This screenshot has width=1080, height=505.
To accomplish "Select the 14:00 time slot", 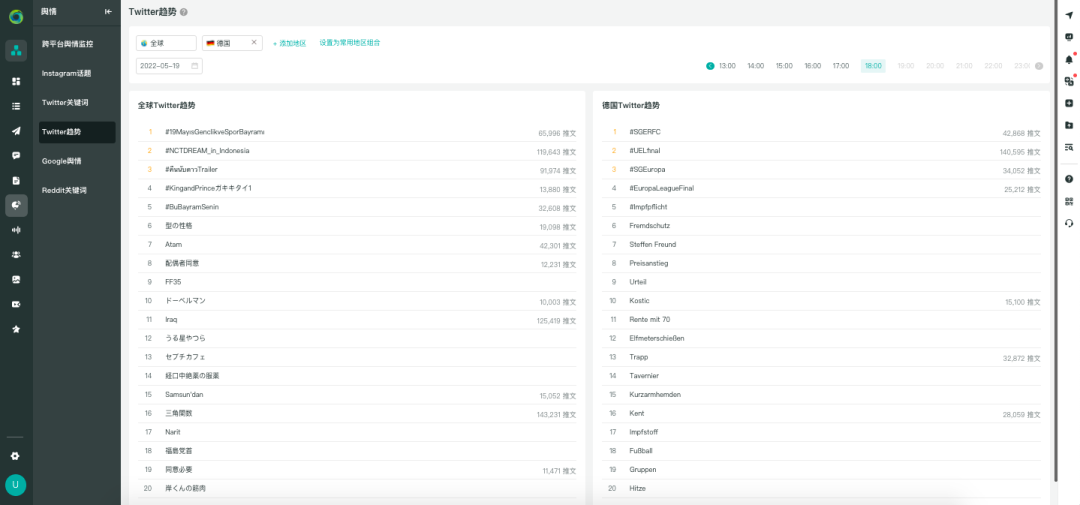I will click(x=756, y=66).
